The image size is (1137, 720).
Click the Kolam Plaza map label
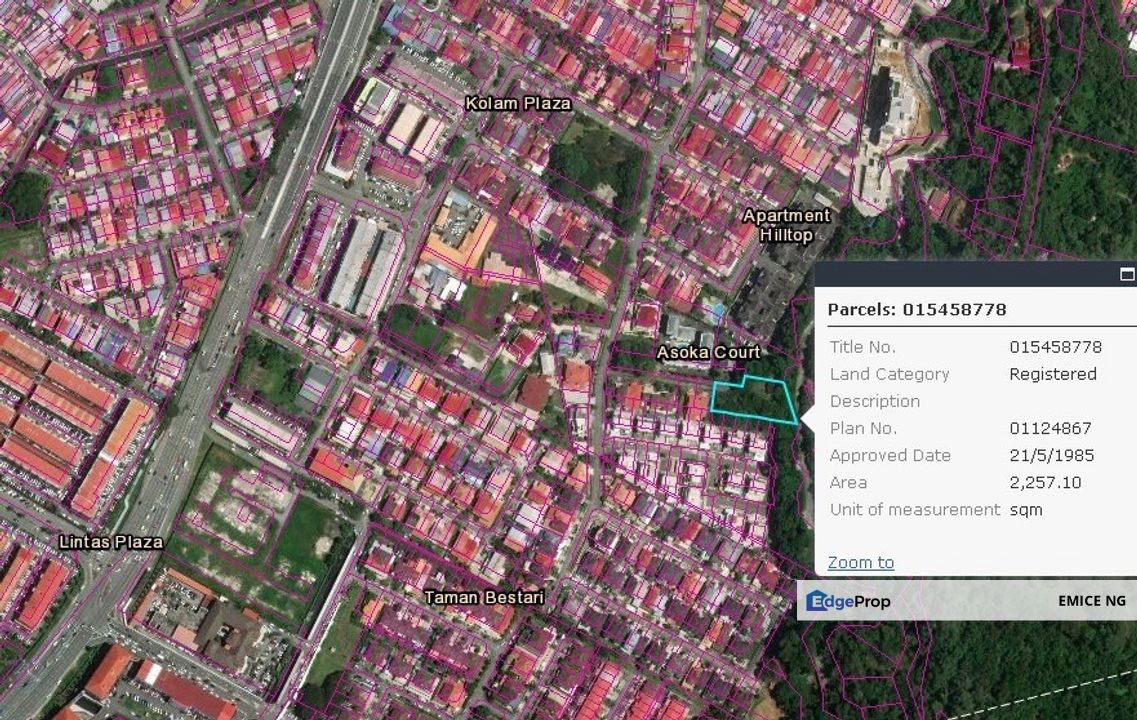click(x=518, y=103)
